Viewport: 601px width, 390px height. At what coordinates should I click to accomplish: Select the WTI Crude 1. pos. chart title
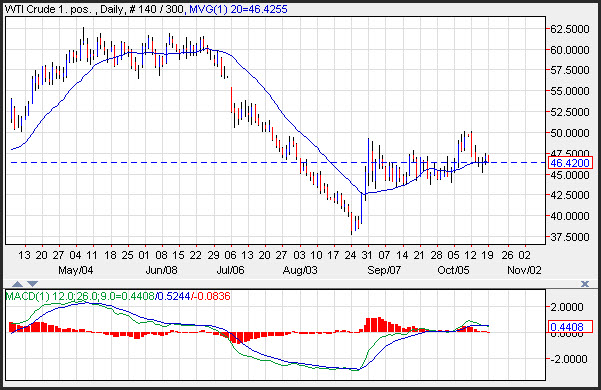tap(48, 9)
